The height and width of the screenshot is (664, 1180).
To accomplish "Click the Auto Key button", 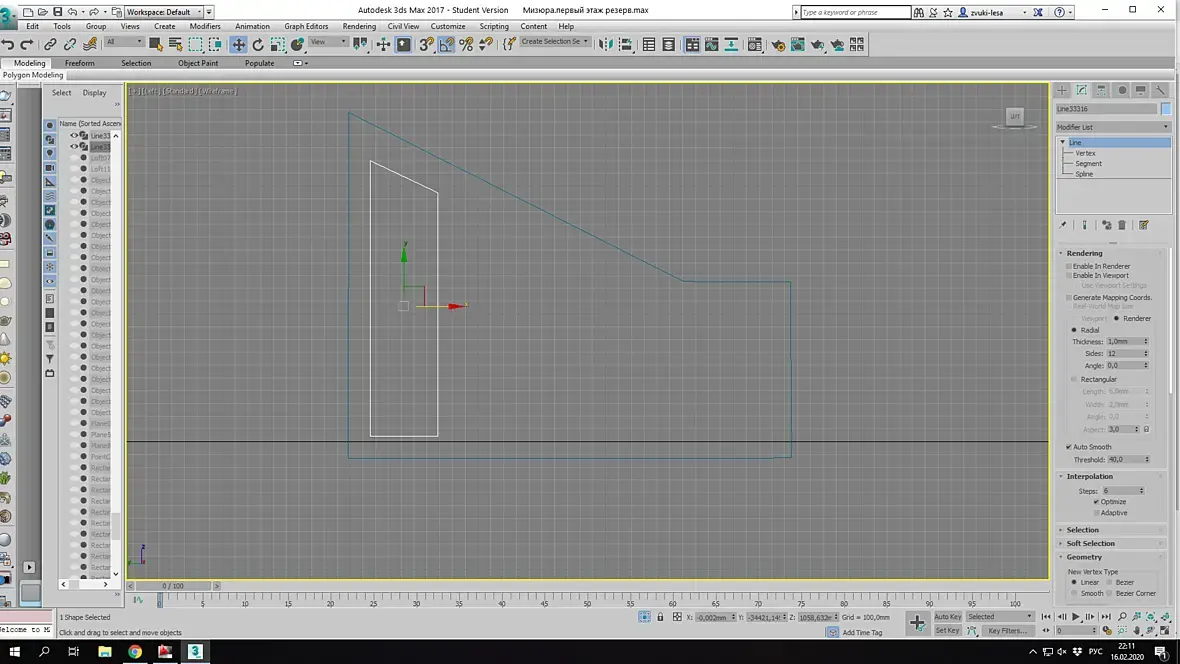I will coord(947,617).
